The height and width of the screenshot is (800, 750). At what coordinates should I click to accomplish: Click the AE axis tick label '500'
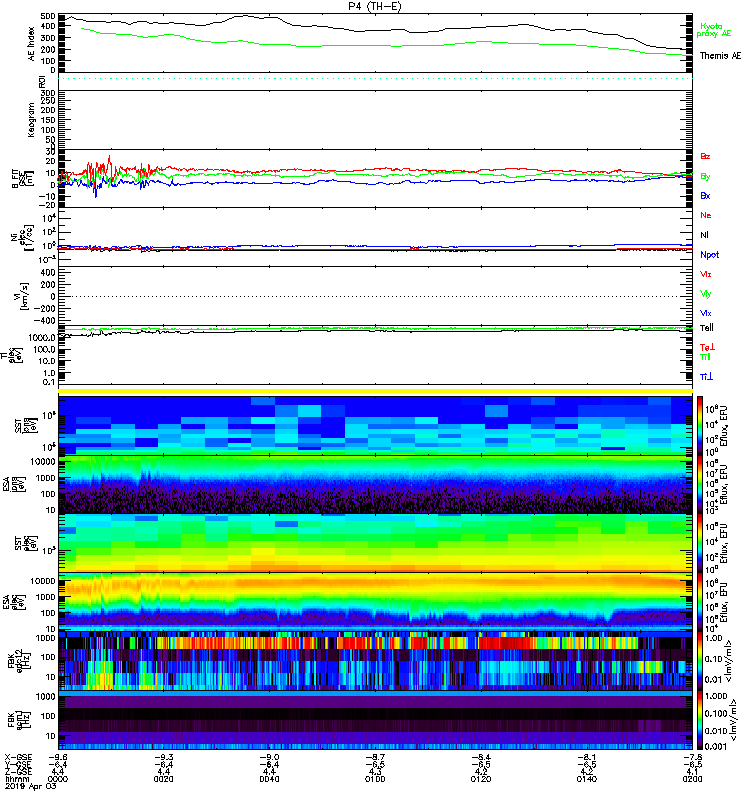48,17
